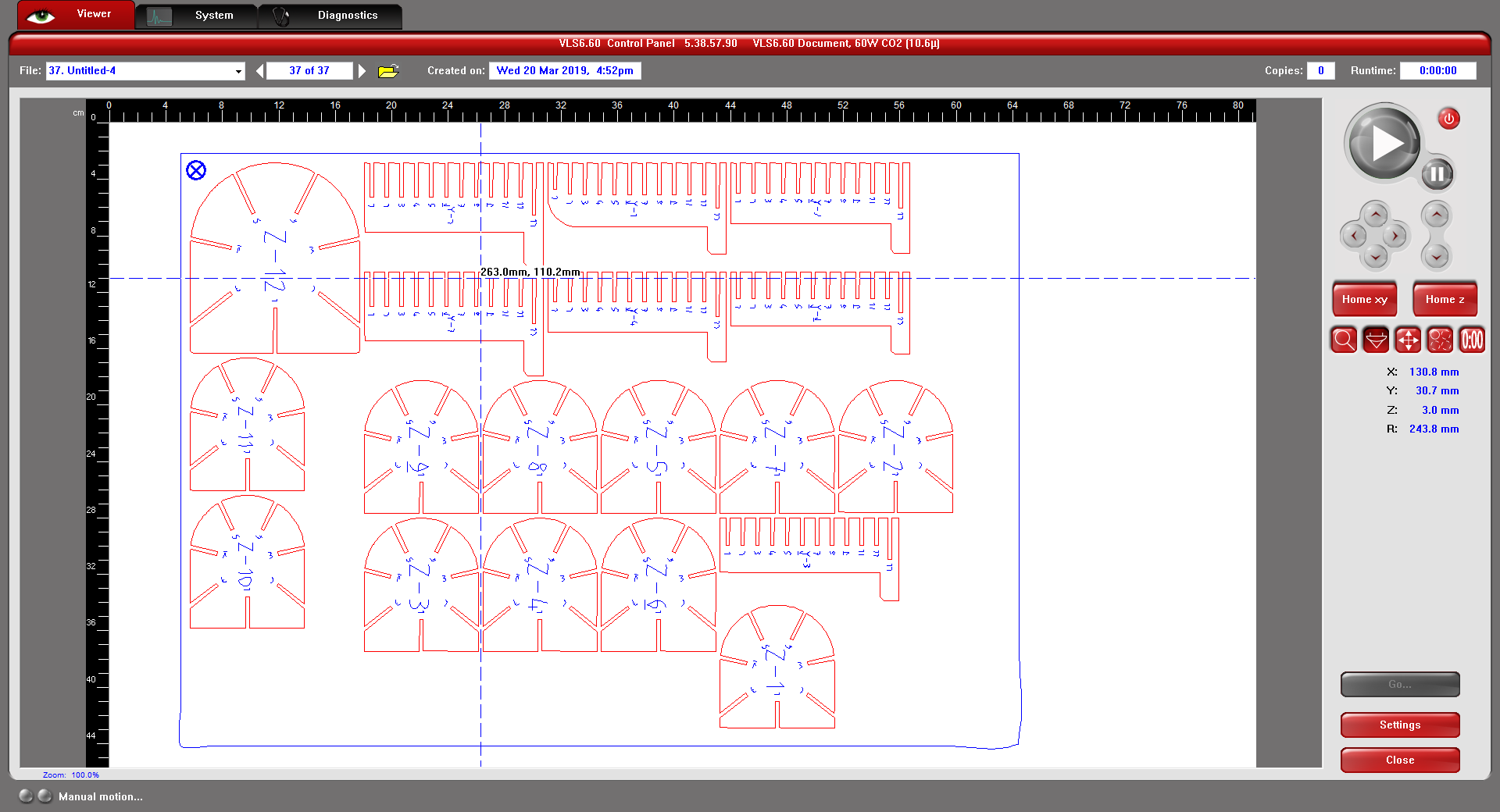
Task: Click the Home xy button
Action: (1365, 299)
